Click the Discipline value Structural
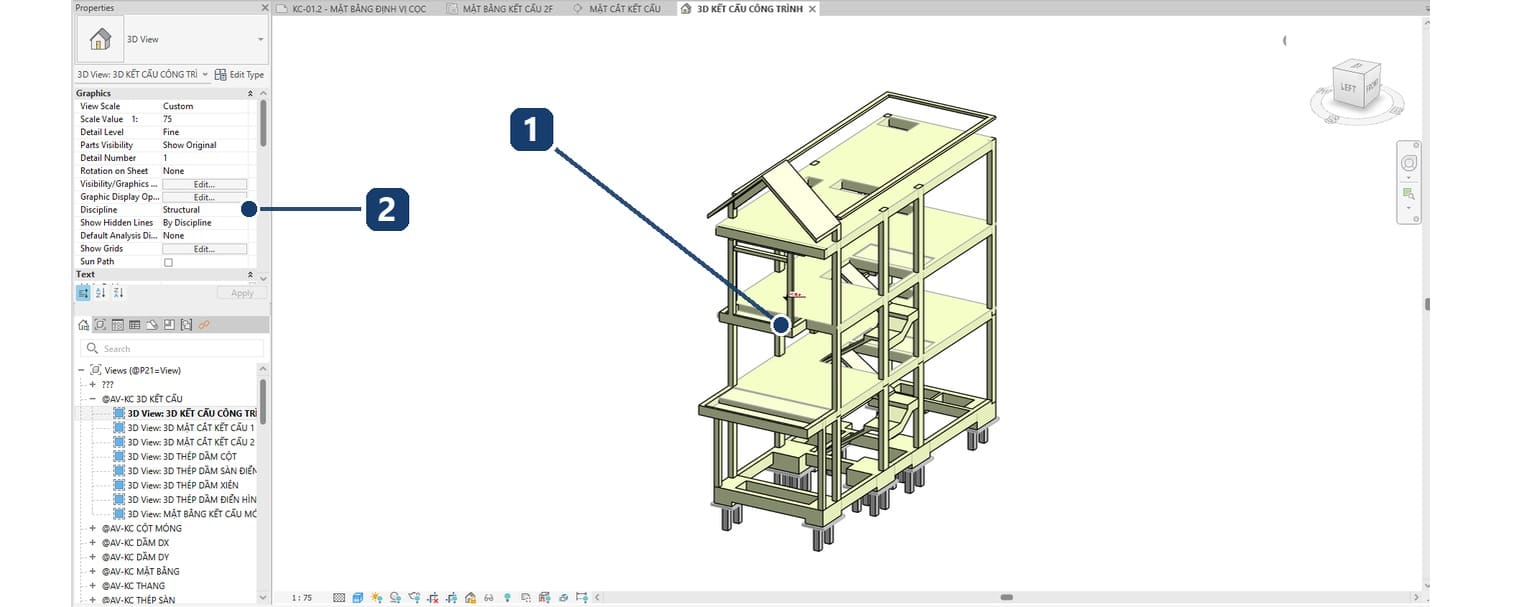This screenshot has width=1520, height=607. pos(181,210)
